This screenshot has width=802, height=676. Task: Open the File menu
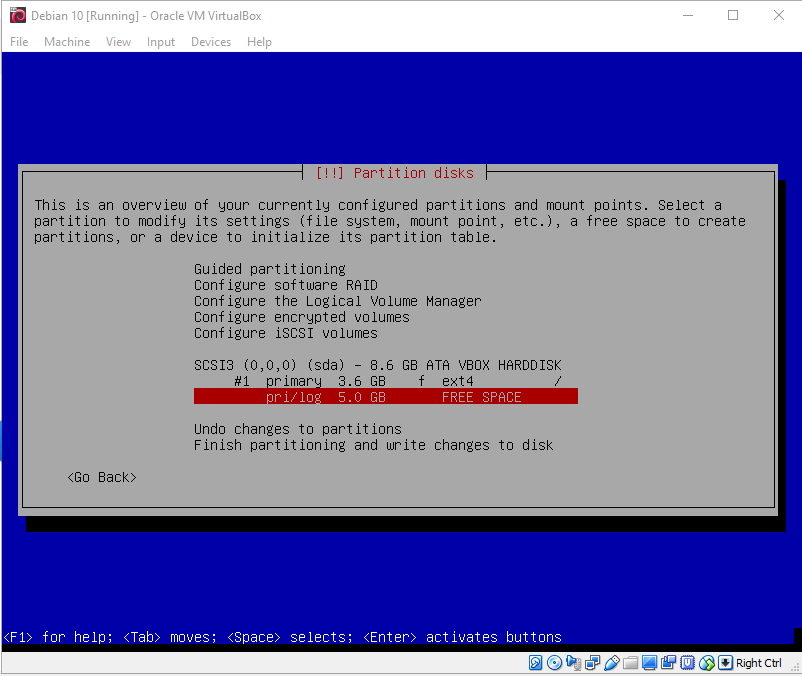pos(19,42)
